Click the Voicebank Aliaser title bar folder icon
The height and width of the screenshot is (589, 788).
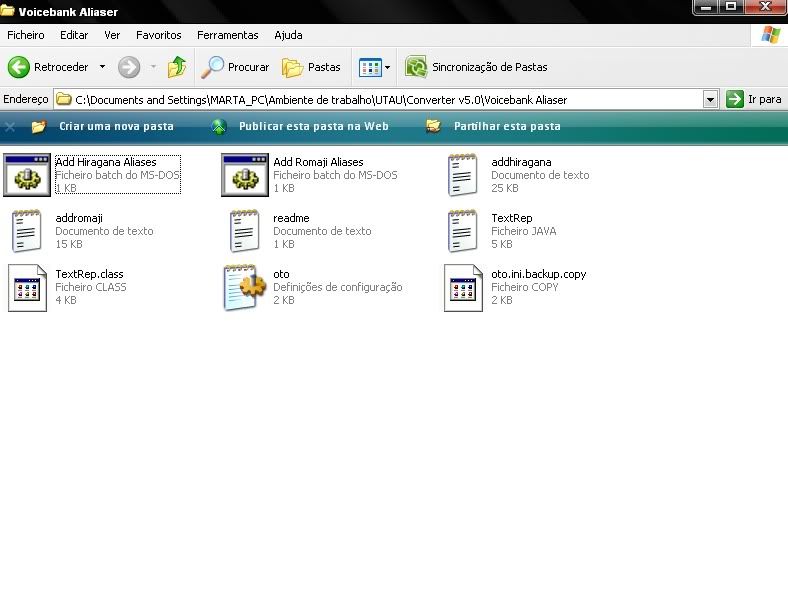(7, 10)
